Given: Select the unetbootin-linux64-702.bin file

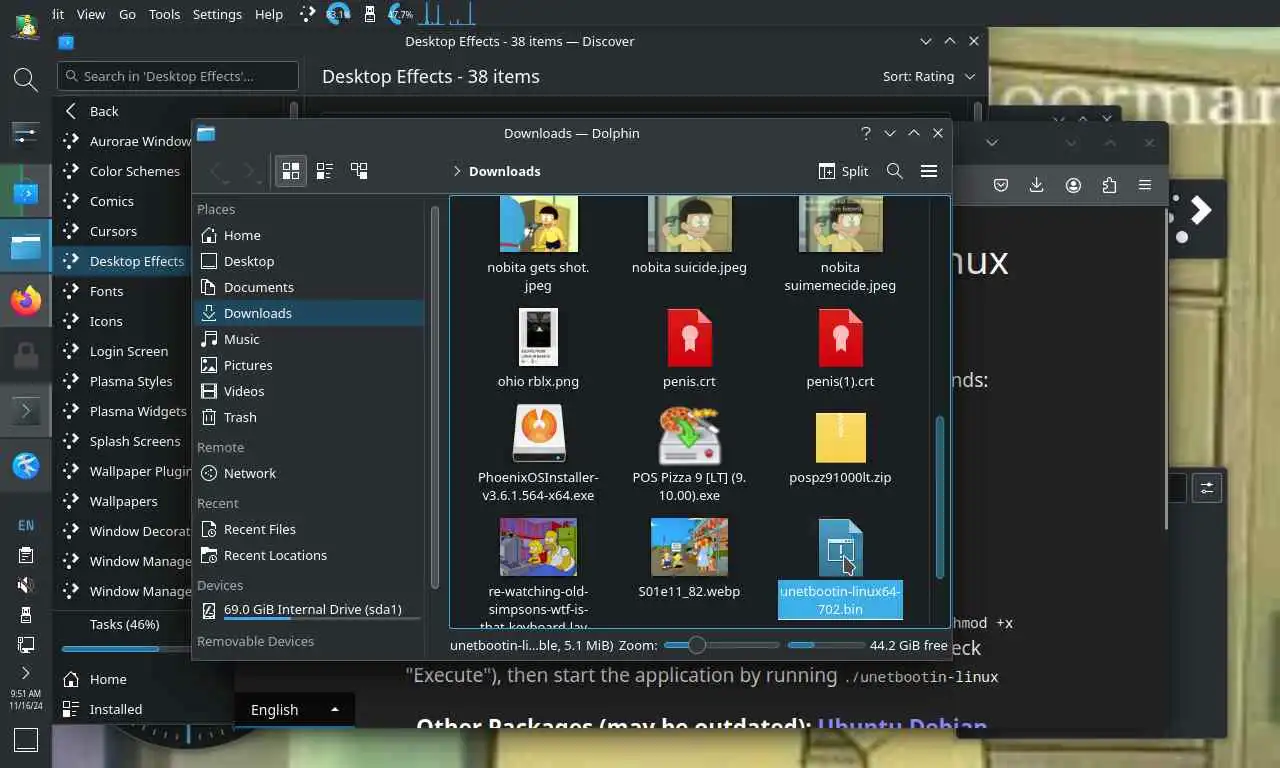Looking at the screenshot, I should tap(840, 568).
